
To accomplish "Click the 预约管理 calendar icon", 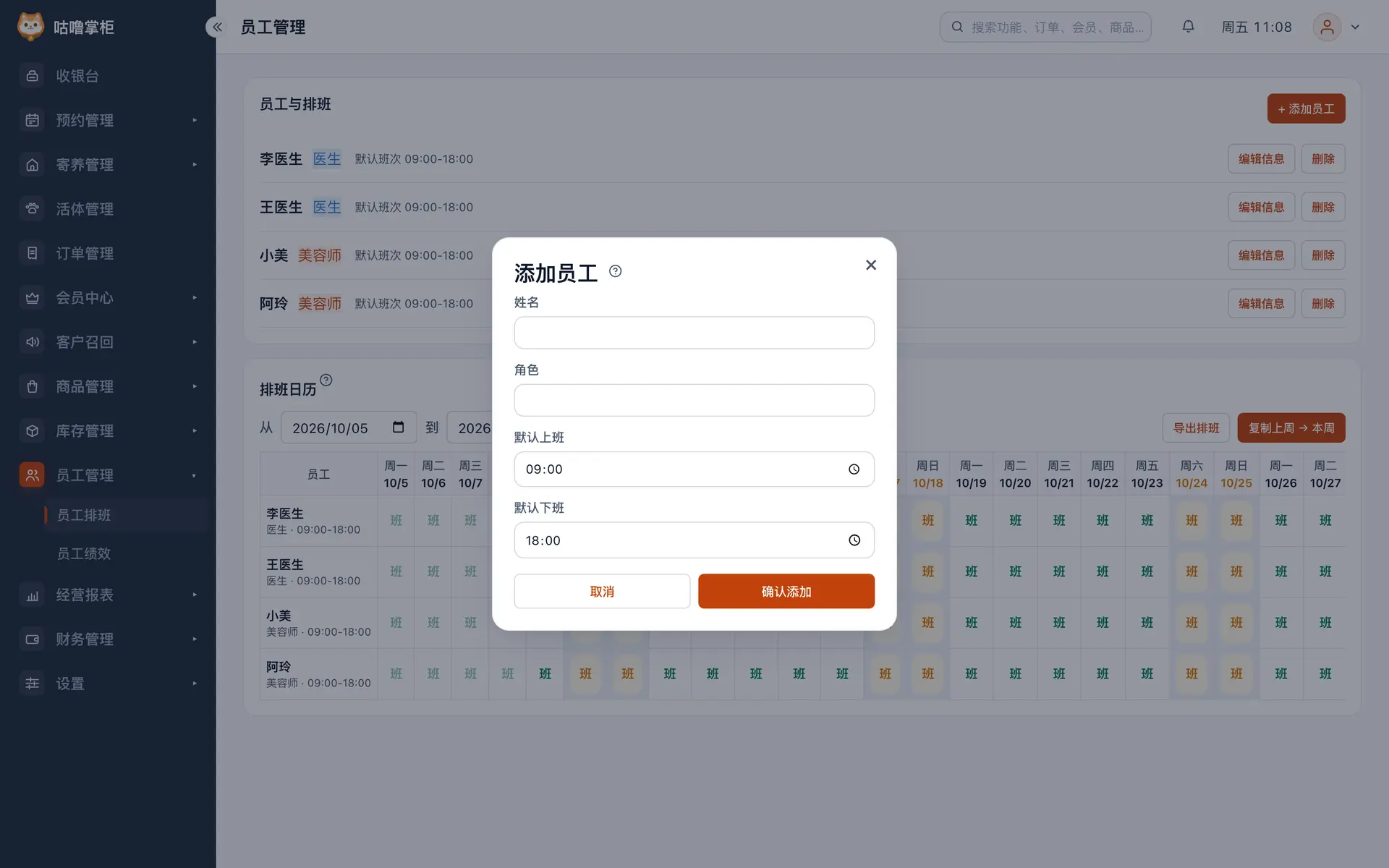I will tap(32, 120).
